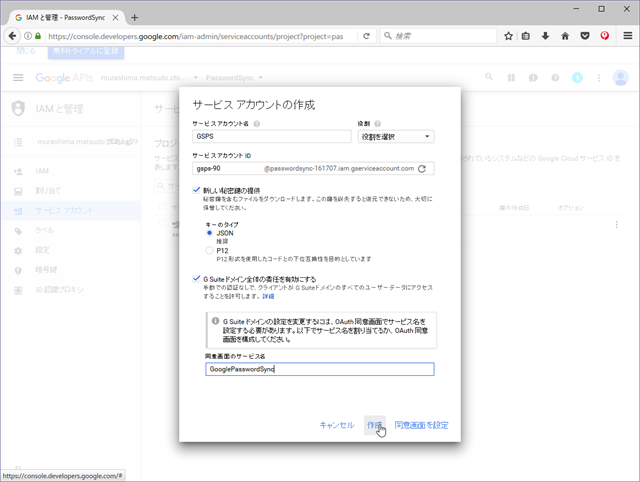Bookmark this page with the star icon
640x482 pixels.
tap(508, 36)
